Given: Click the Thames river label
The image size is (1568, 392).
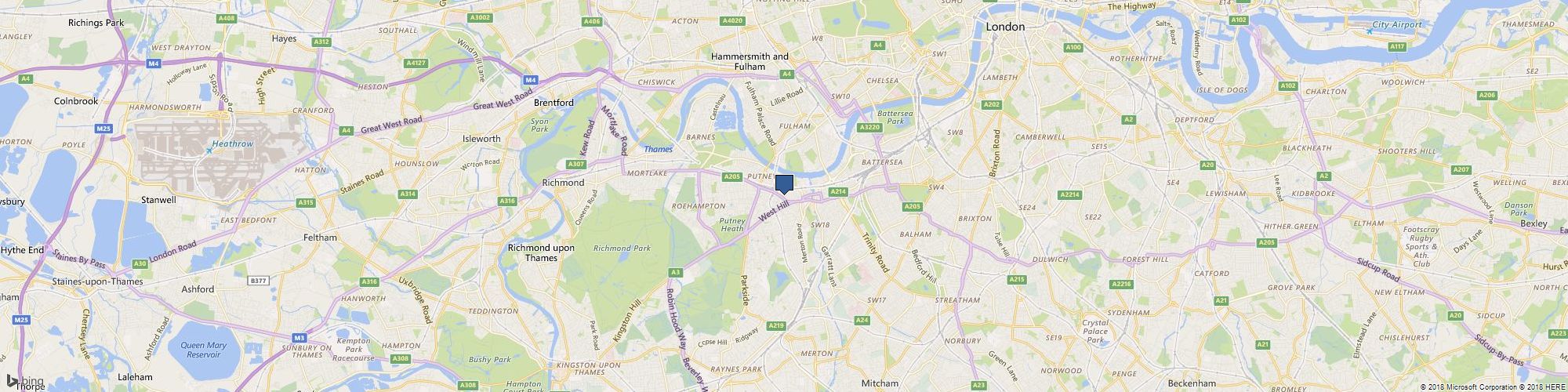Looking at the screenshot, I should 658,149.
